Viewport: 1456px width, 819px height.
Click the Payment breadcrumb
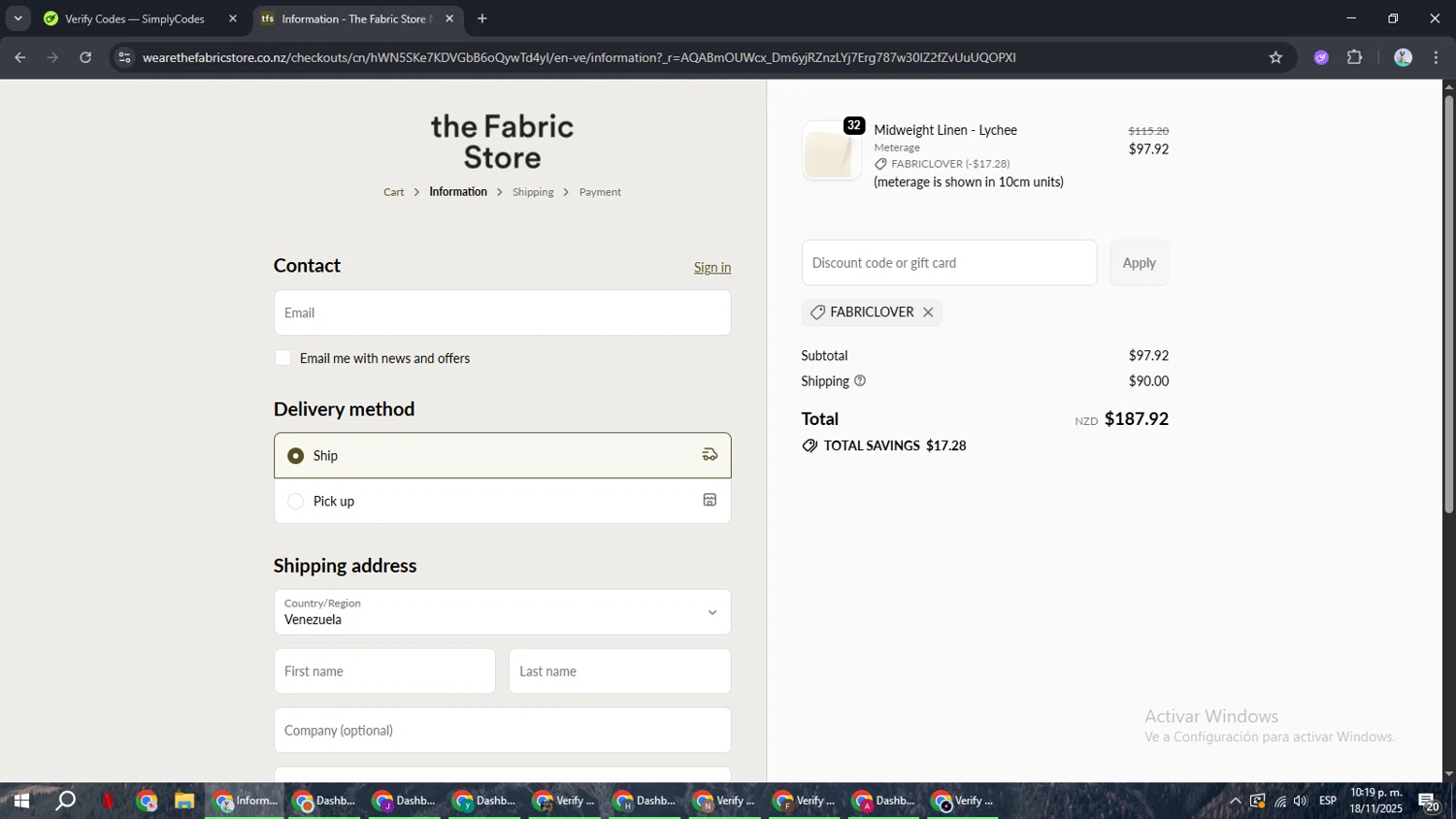[600, 192]
